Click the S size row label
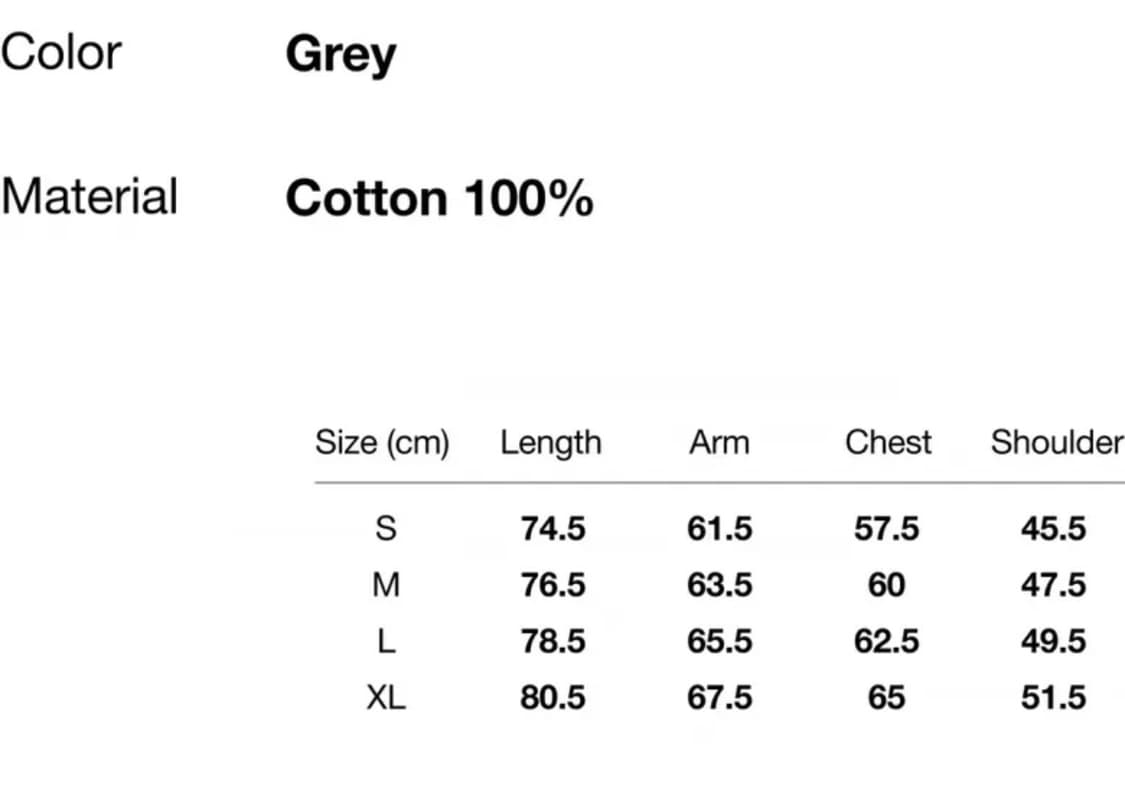This screenshot has width=1125, height=793. (385, 528)
